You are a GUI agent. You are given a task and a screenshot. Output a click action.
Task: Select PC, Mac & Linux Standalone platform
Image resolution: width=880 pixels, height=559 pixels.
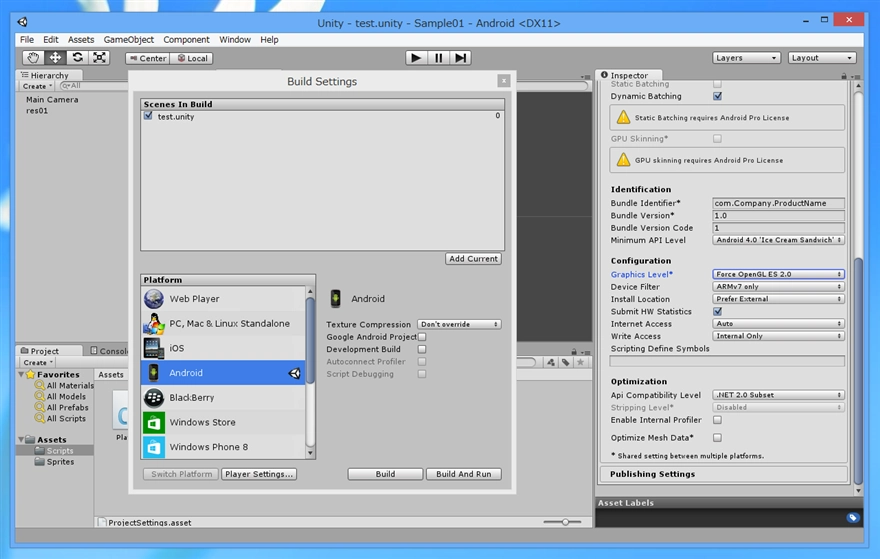point(223,323)
